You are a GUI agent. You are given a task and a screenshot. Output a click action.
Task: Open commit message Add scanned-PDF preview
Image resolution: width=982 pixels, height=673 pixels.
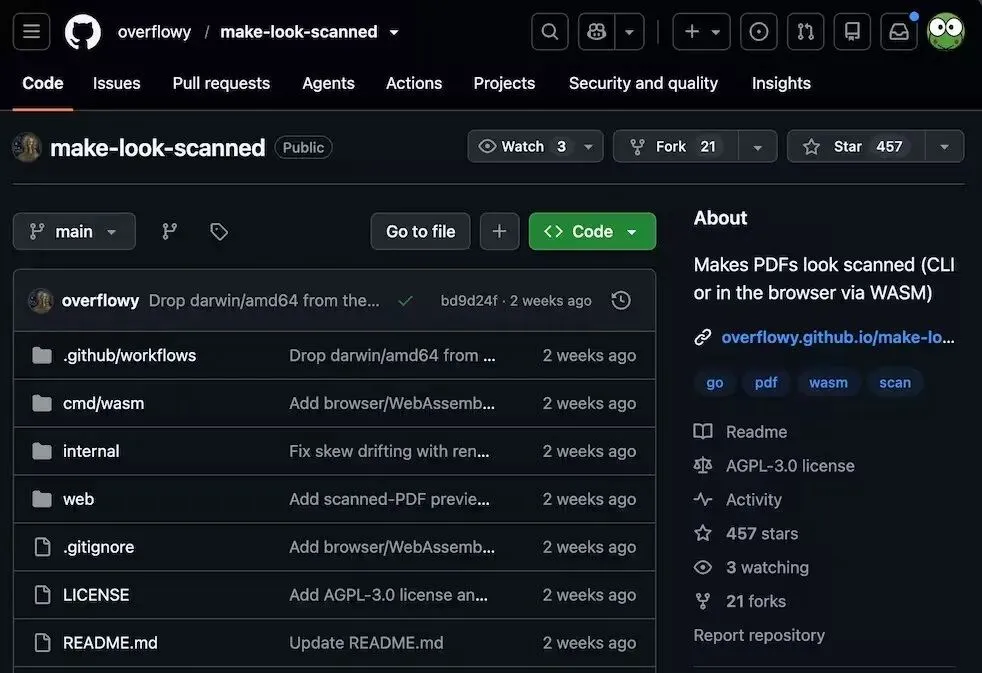point(390,499)
